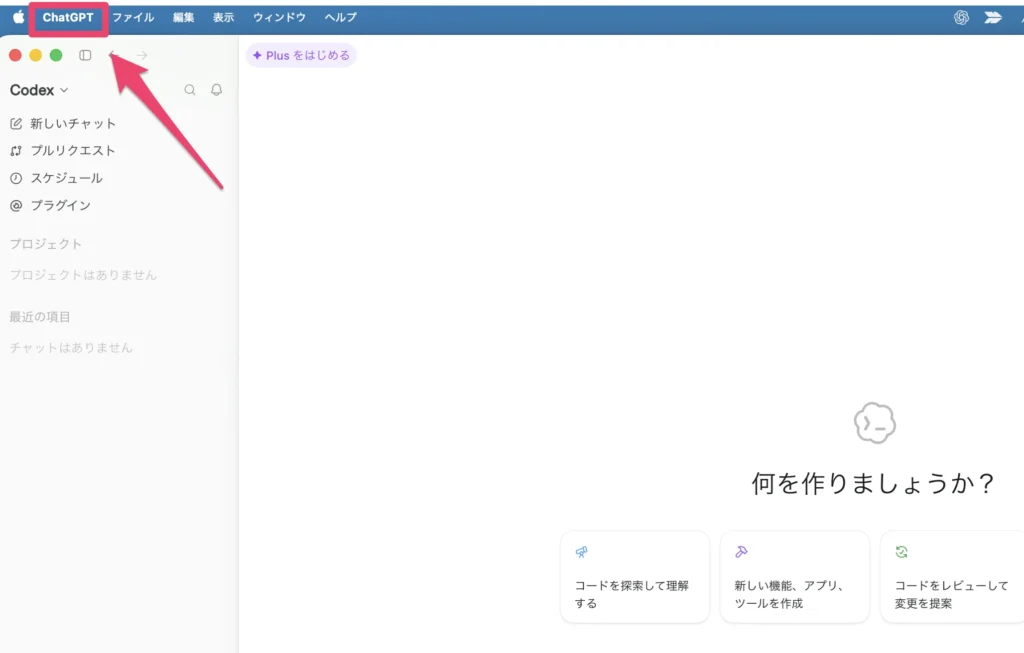Open the 編集 menu
Viewport: 1024px width, 653px height.
tap(184, 18)
